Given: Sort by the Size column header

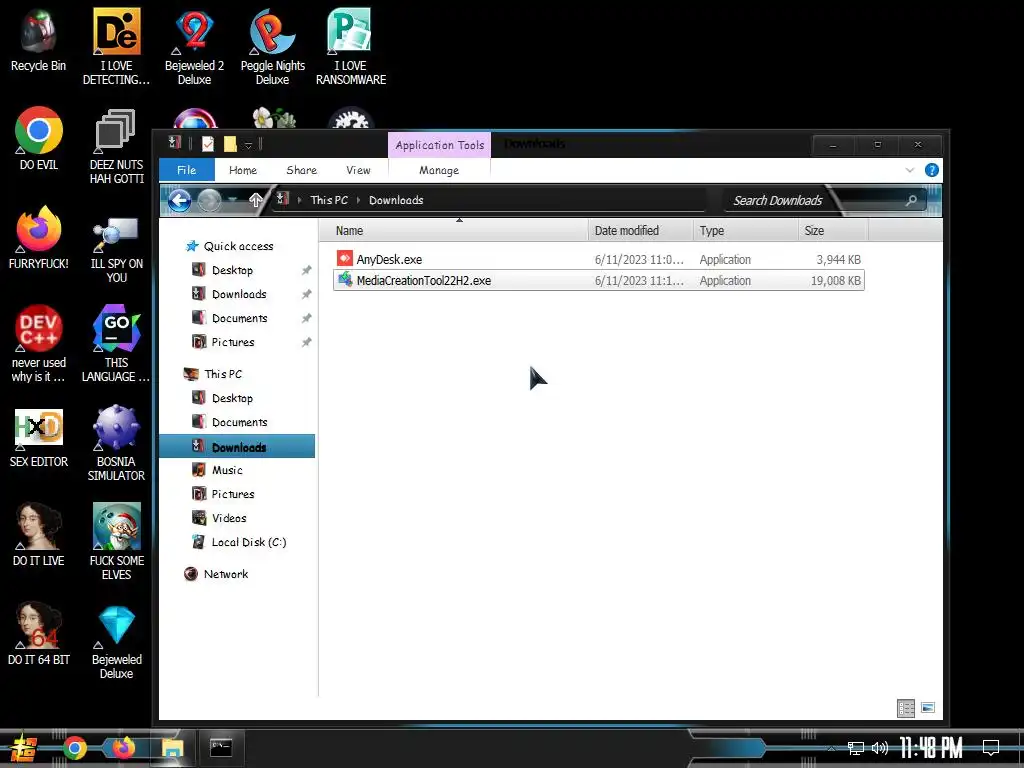Looking at the screenshot, I should tap(833, 231).
